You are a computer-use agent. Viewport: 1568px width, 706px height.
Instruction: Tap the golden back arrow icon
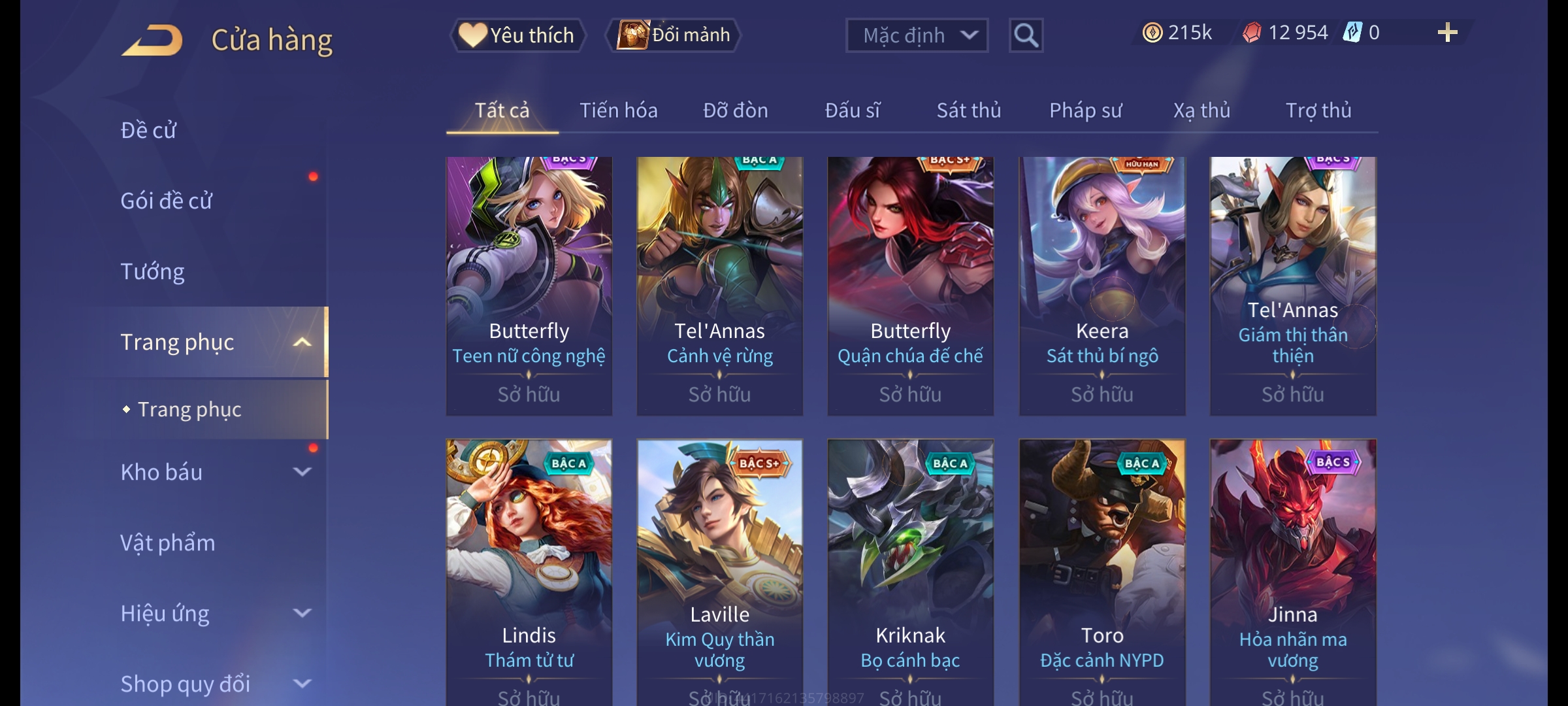(x=152, y=41)
